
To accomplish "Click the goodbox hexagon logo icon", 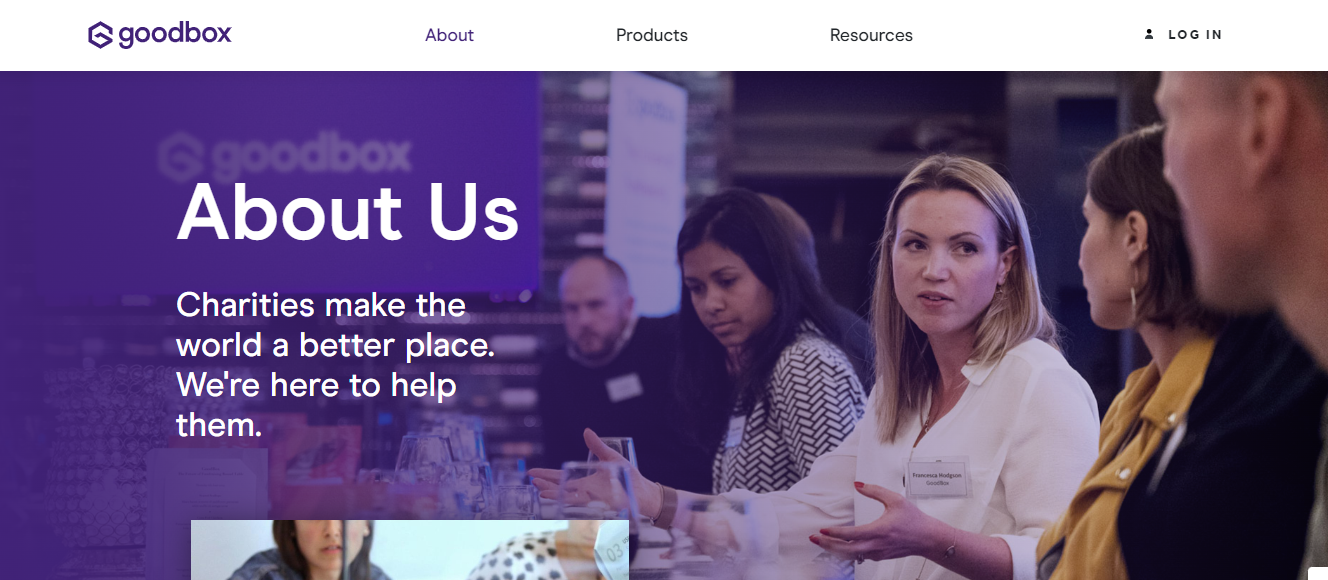I will pyautogui.click(x=101, y=35).
